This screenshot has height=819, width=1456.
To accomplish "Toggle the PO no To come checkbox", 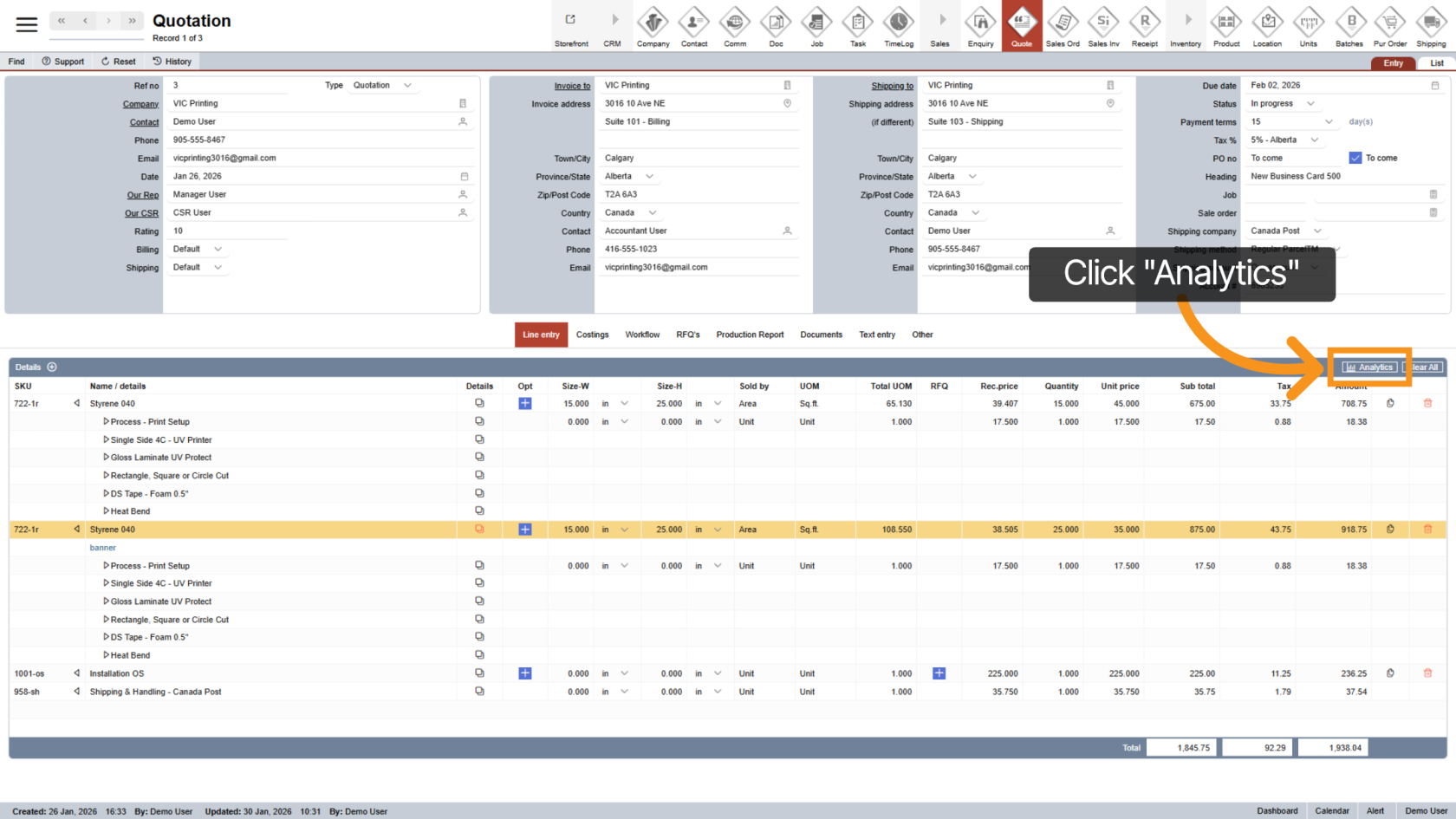I will tap(1355, 158).
